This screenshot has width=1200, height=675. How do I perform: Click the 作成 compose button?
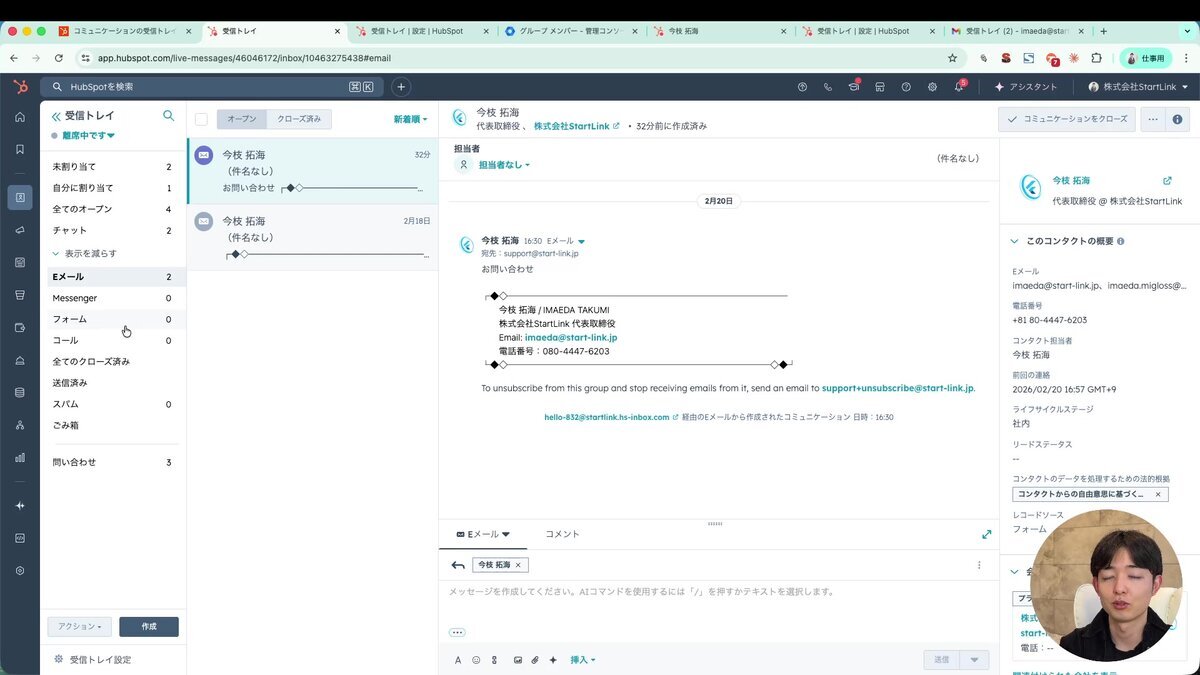(x=148, y=626)
